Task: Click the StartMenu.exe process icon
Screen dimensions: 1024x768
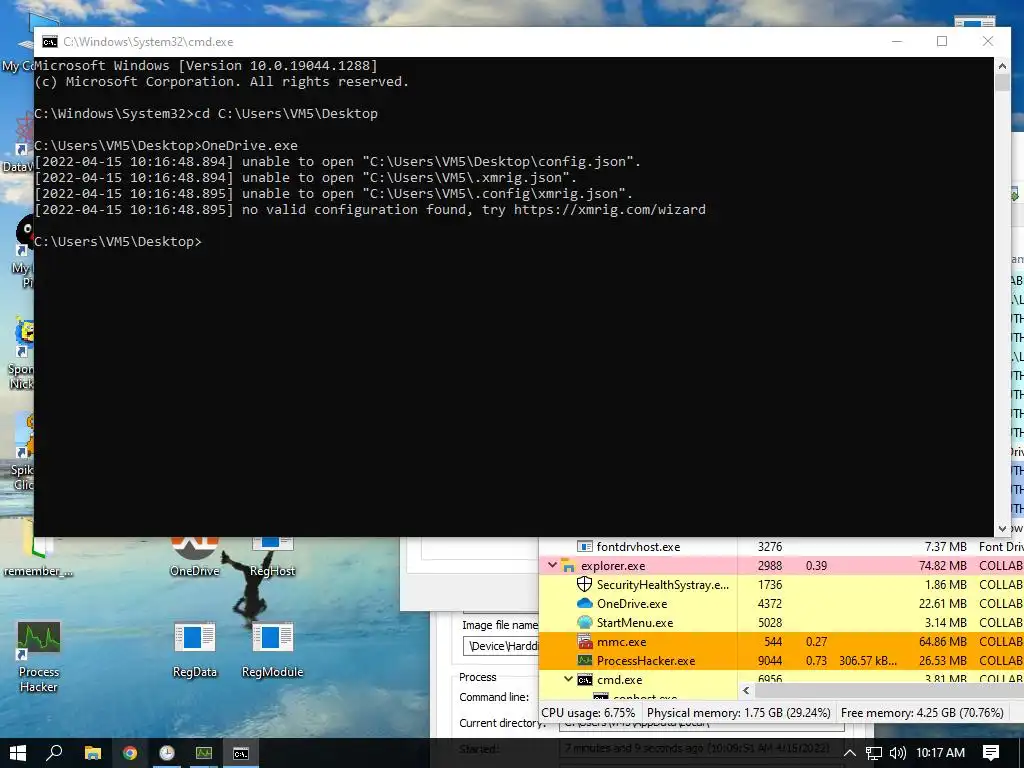Action: coord(584,622)
